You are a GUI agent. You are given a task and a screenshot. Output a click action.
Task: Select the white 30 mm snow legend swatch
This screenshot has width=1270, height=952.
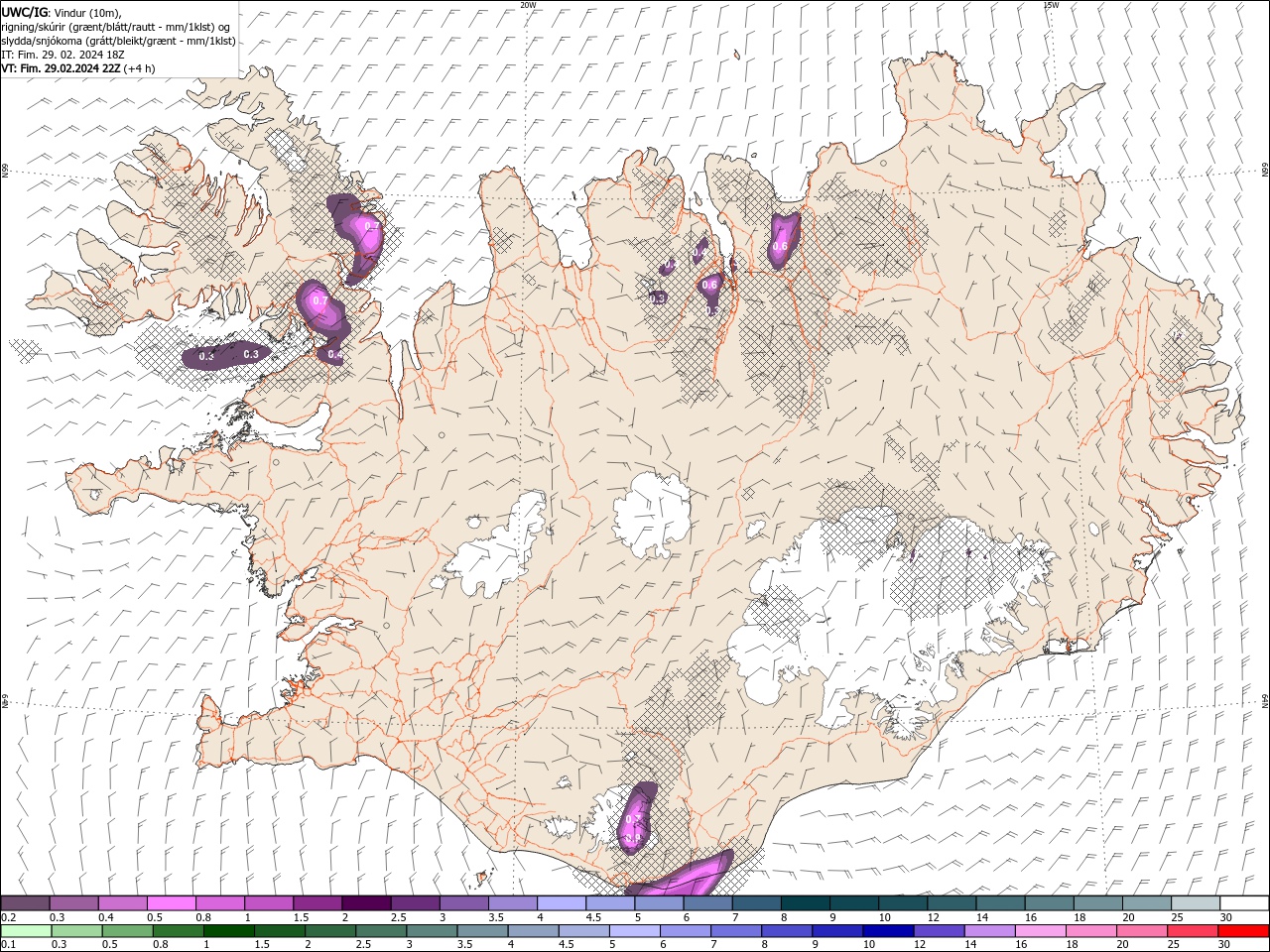(x=1243, y=903)
